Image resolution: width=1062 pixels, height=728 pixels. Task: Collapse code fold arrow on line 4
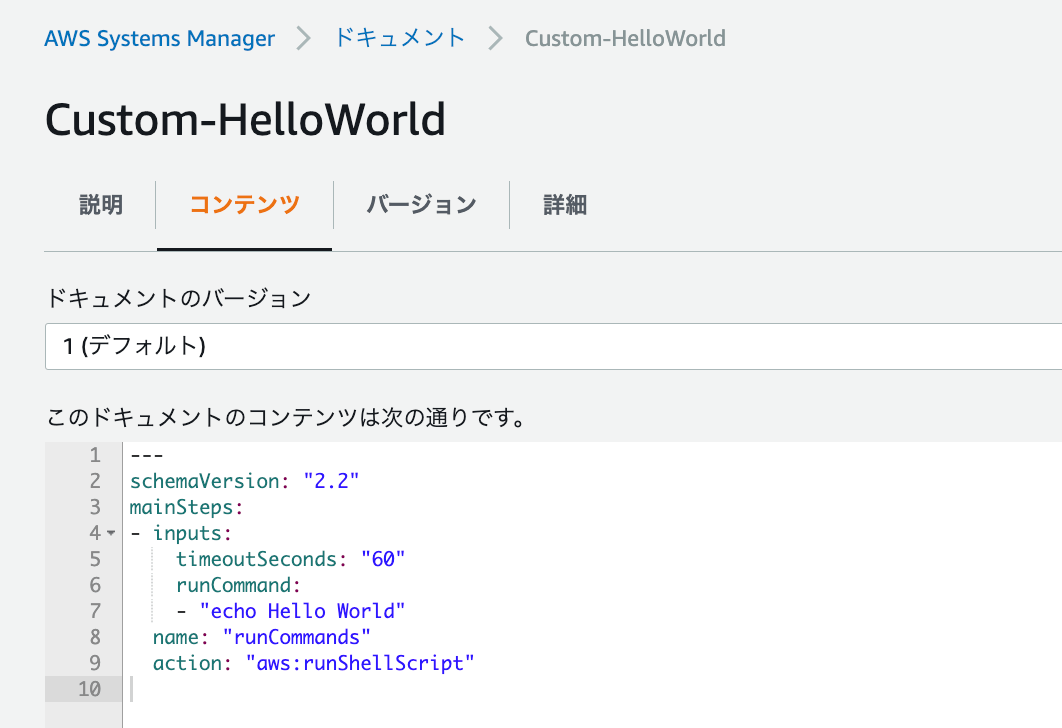click(x=111, y=534)
